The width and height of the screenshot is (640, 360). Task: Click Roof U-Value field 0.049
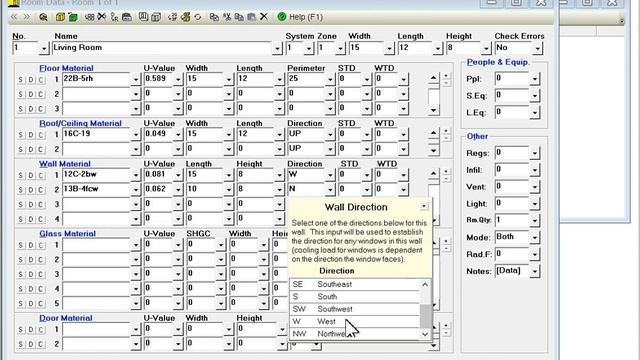tap(158, 134)
